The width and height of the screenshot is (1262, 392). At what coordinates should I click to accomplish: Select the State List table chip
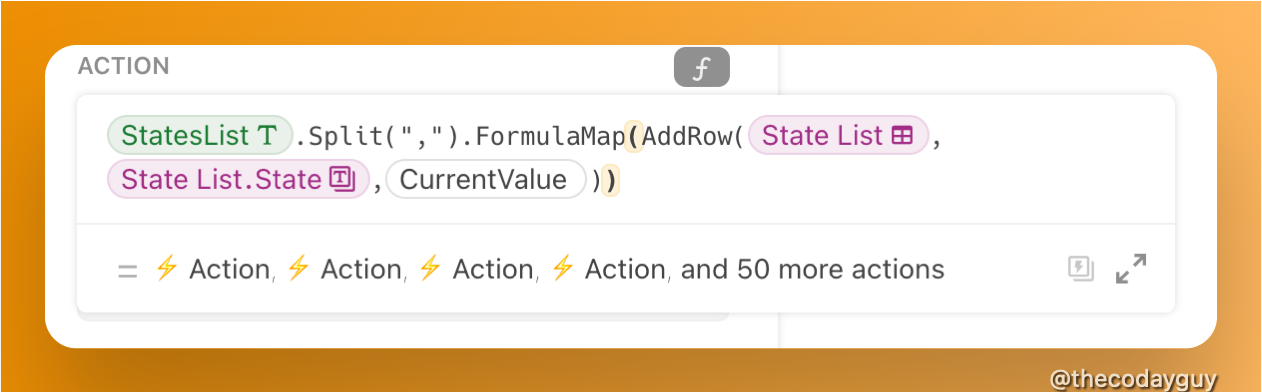tap(839, 136)
